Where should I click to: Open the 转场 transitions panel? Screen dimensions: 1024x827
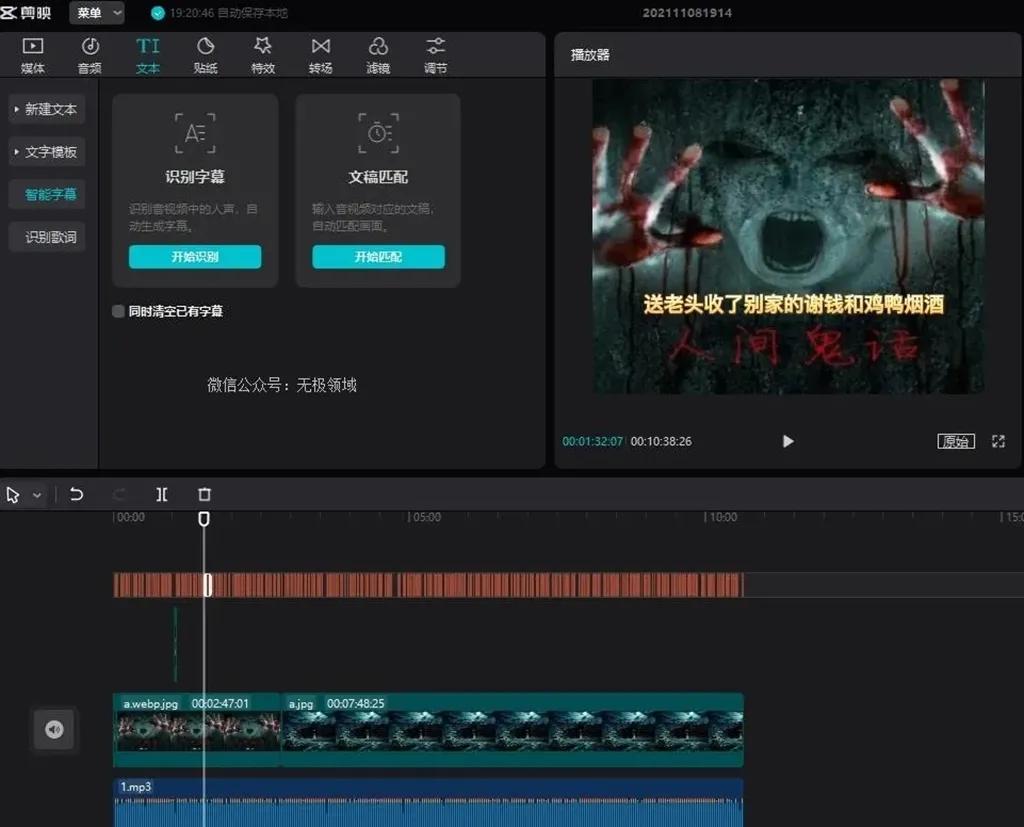click(320, 54)
